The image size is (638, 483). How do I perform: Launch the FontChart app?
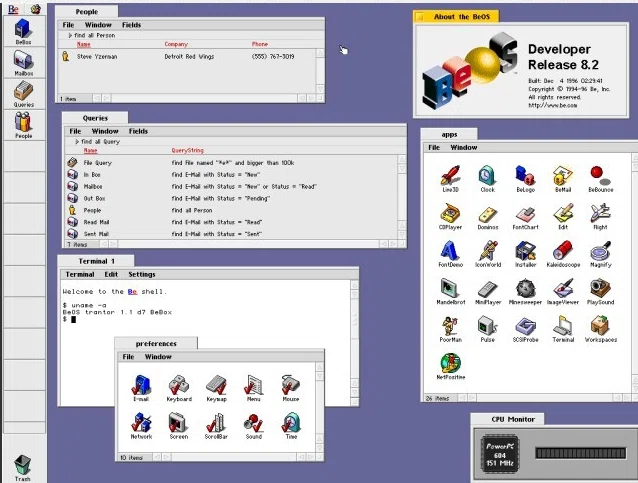(525, 214)
